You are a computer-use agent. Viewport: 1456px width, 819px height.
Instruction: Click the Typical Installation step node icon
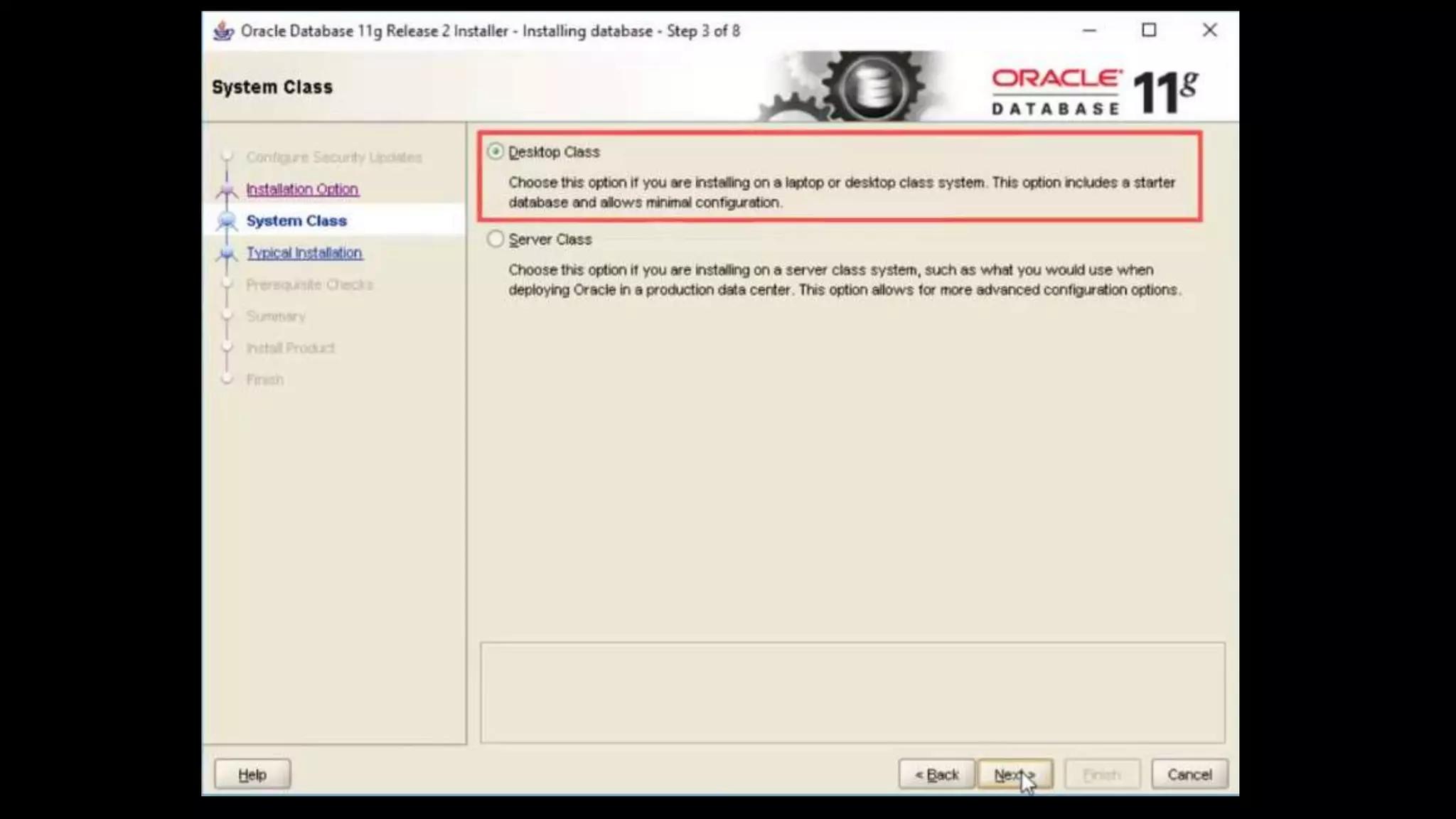coord(227,253)
